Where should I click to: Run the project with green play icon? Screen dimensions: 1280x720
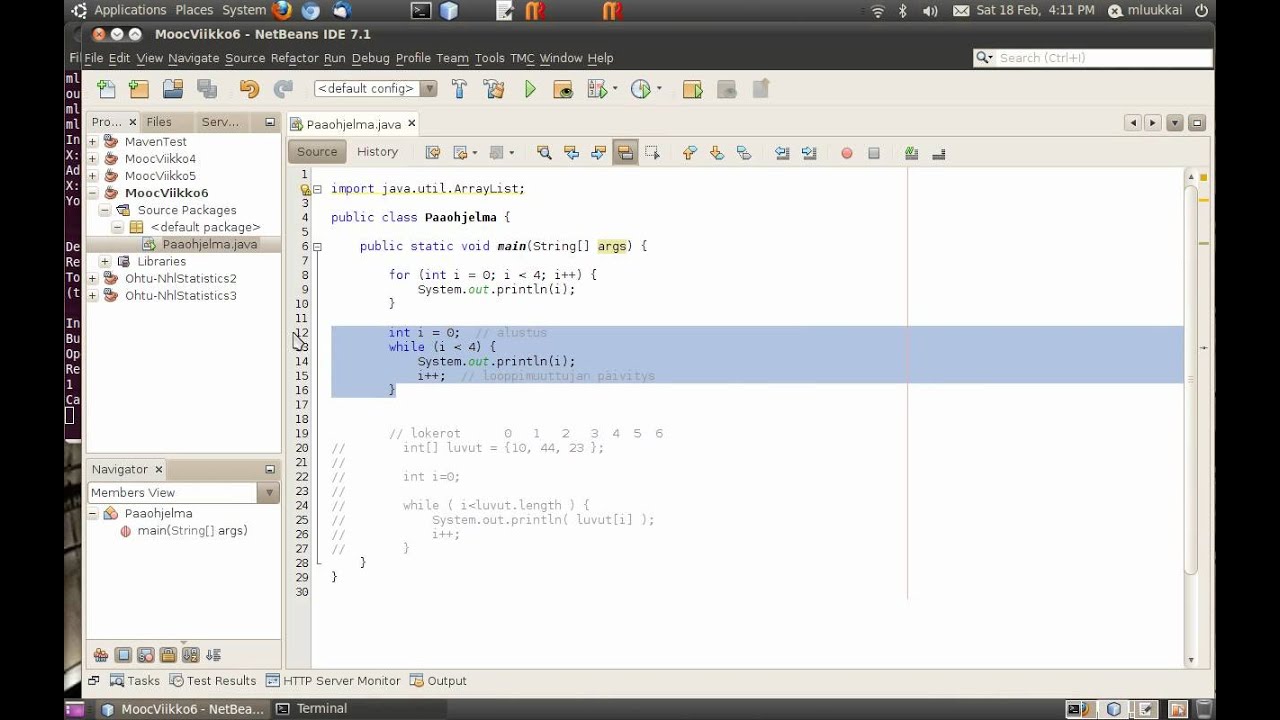click(x=530, y=89)
